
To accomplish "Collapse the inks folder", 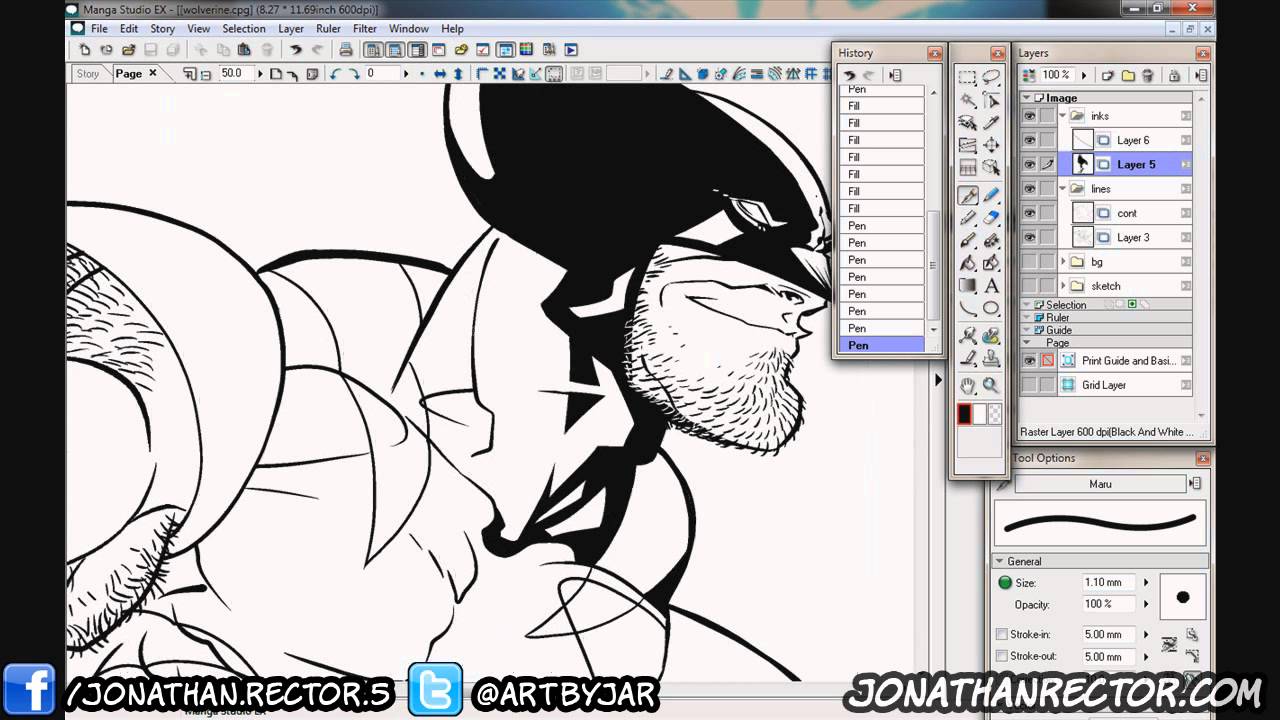I will tap(1063, 116).
